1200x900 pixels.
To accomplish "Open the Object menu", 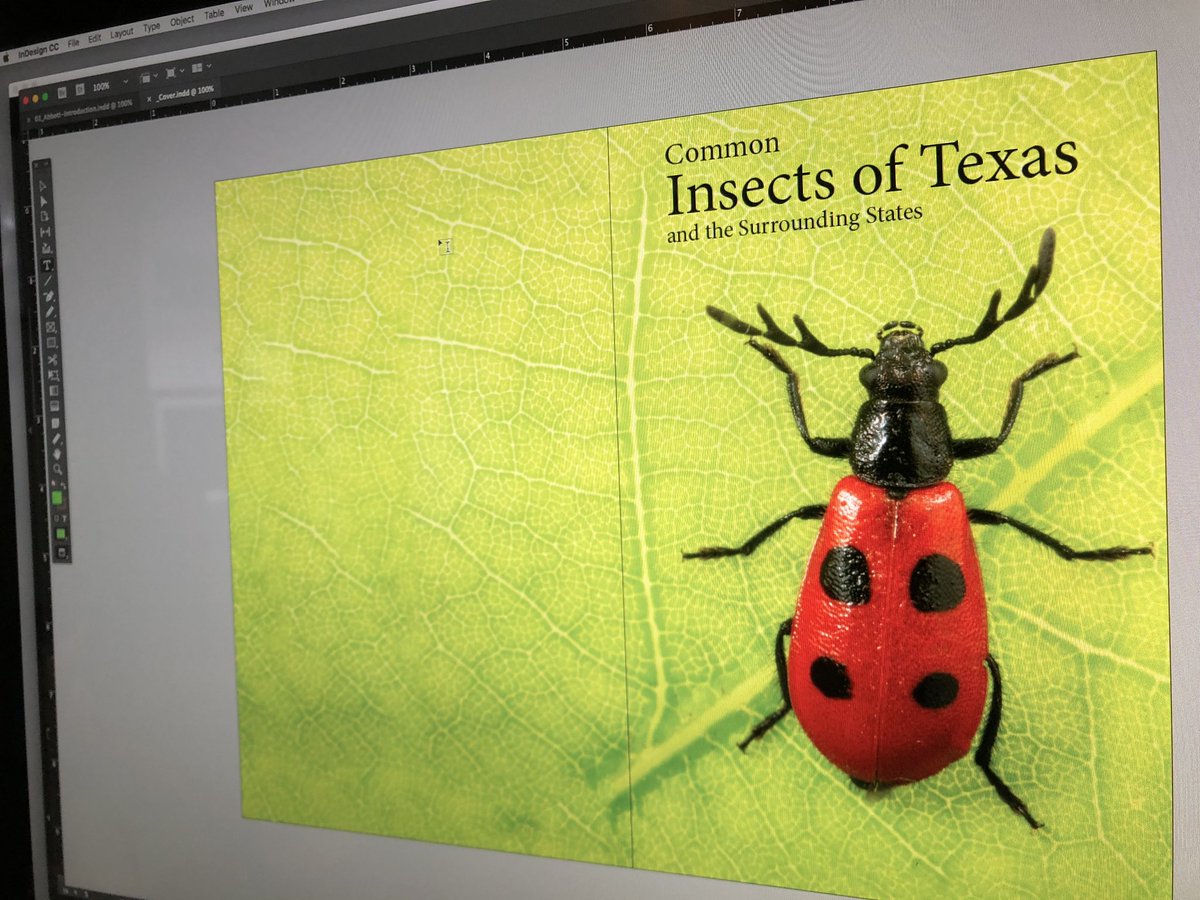I will point(182,21).
